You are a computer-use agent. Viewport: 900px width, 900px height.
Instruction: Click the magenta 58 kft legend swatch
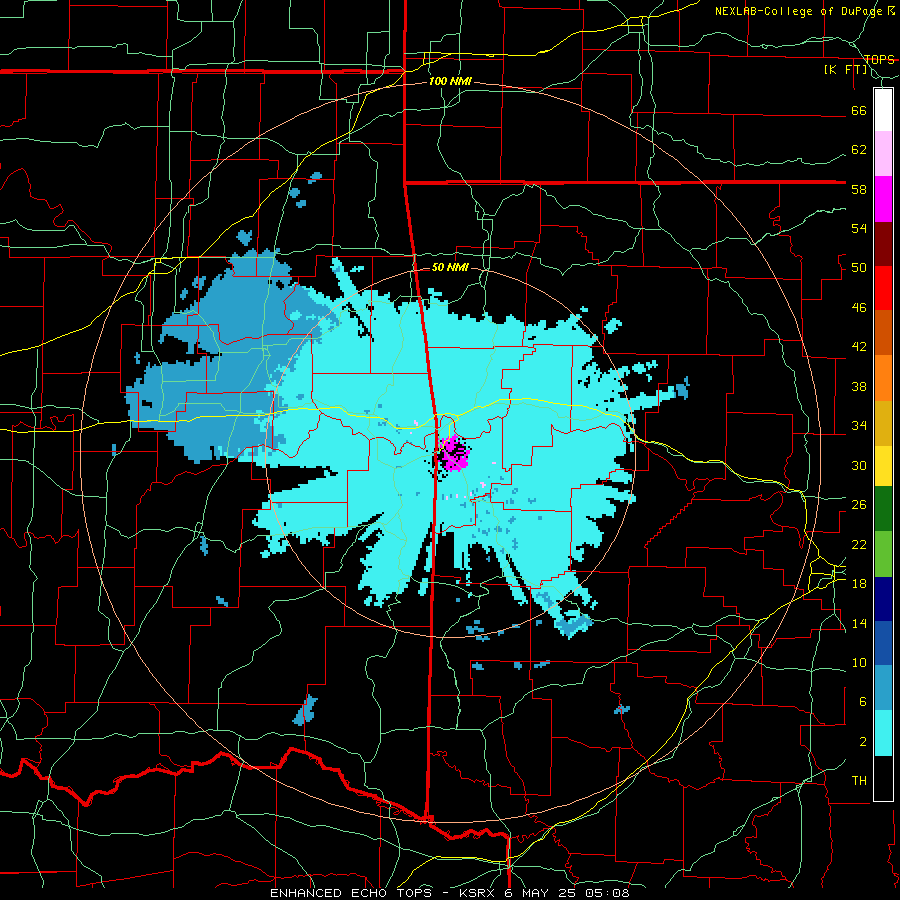pyautogui.click(x=883, y=199)
